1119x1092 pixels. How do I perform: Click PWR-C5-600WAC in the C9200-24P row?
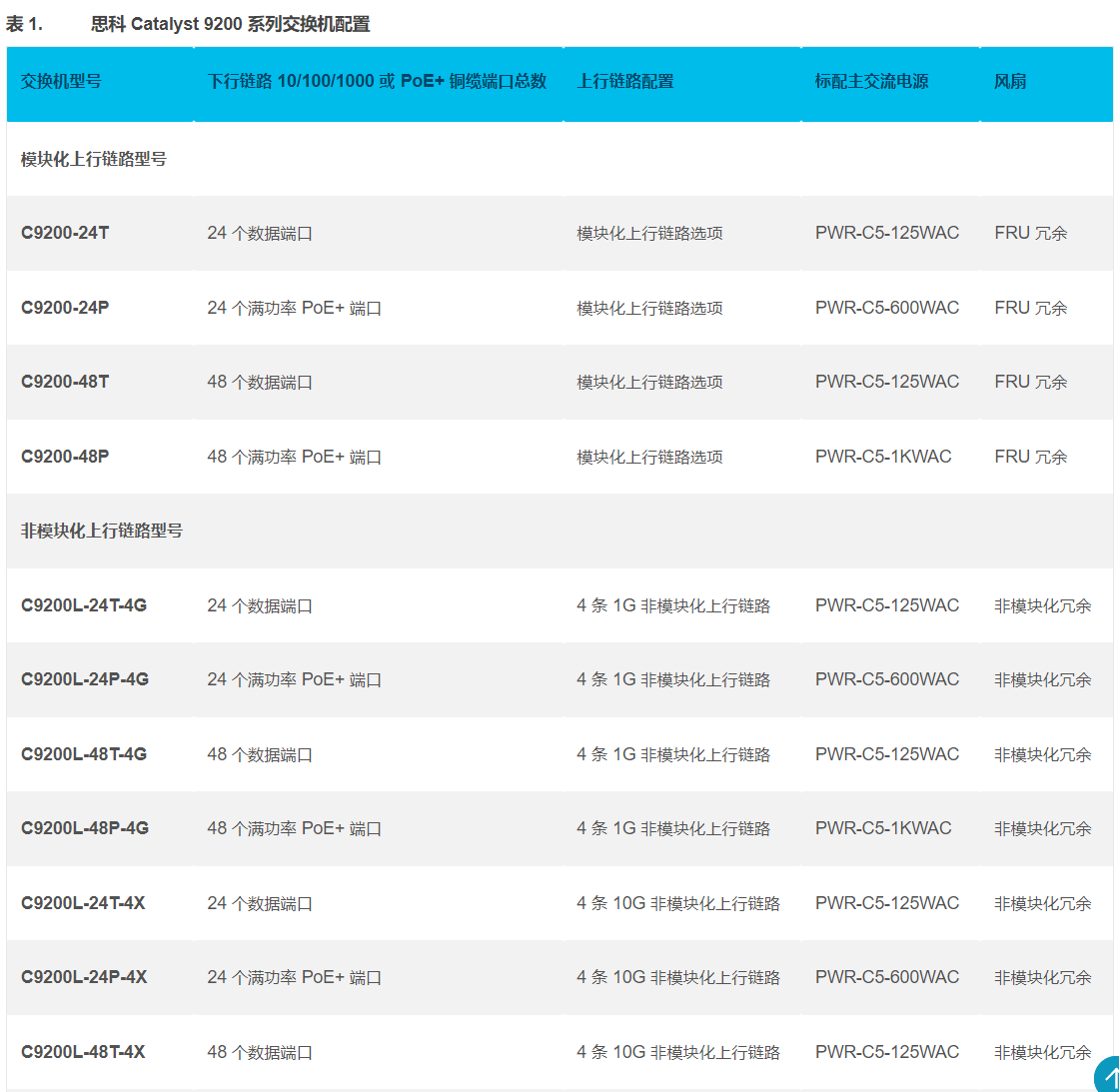click(887, 308)
